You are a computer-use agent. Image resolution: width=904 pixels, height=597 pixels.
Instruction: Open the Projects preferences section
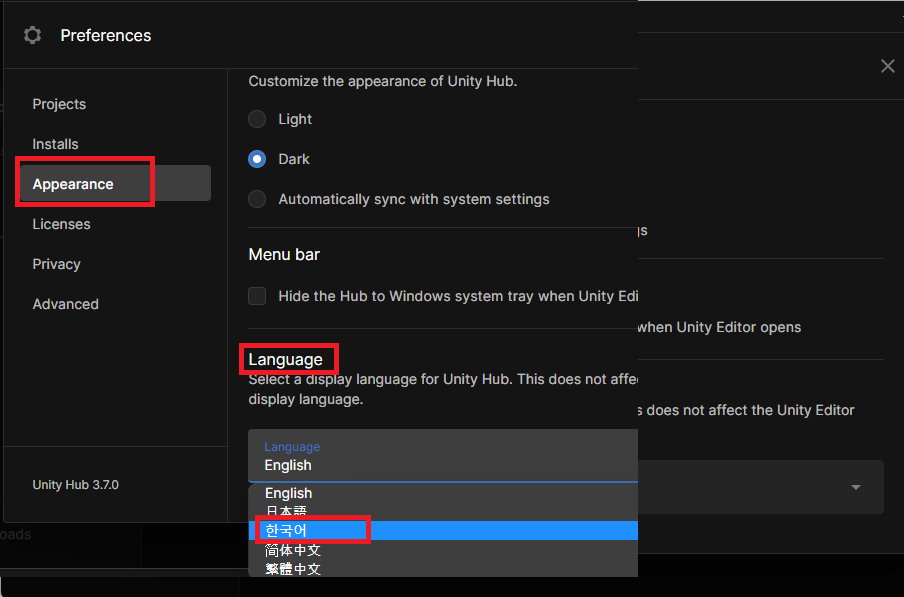pos(59,104)
